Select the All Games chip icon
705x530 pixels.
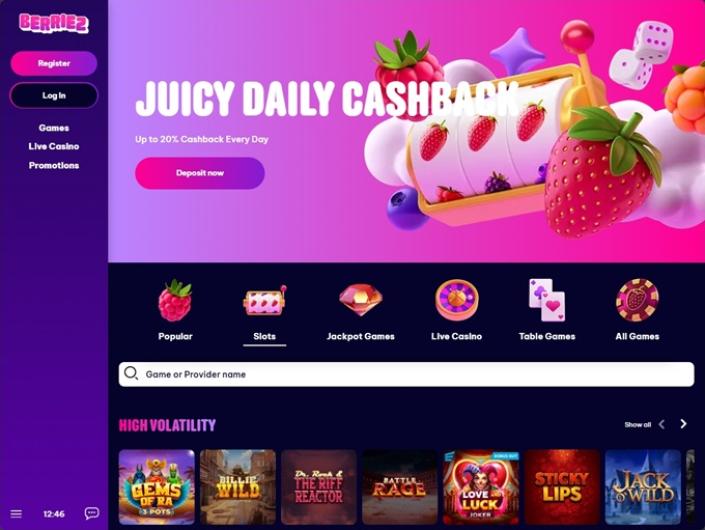click(x=637, y=300)
